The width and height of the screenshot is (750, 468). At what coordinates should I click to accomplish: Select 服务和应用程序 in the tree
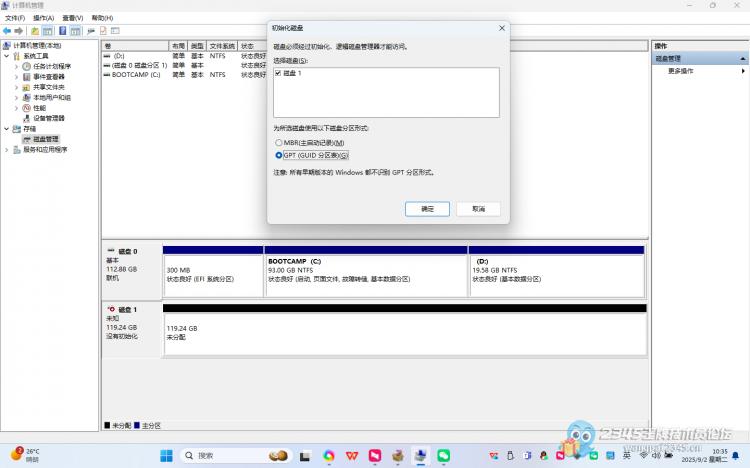[x=45, y=150]
